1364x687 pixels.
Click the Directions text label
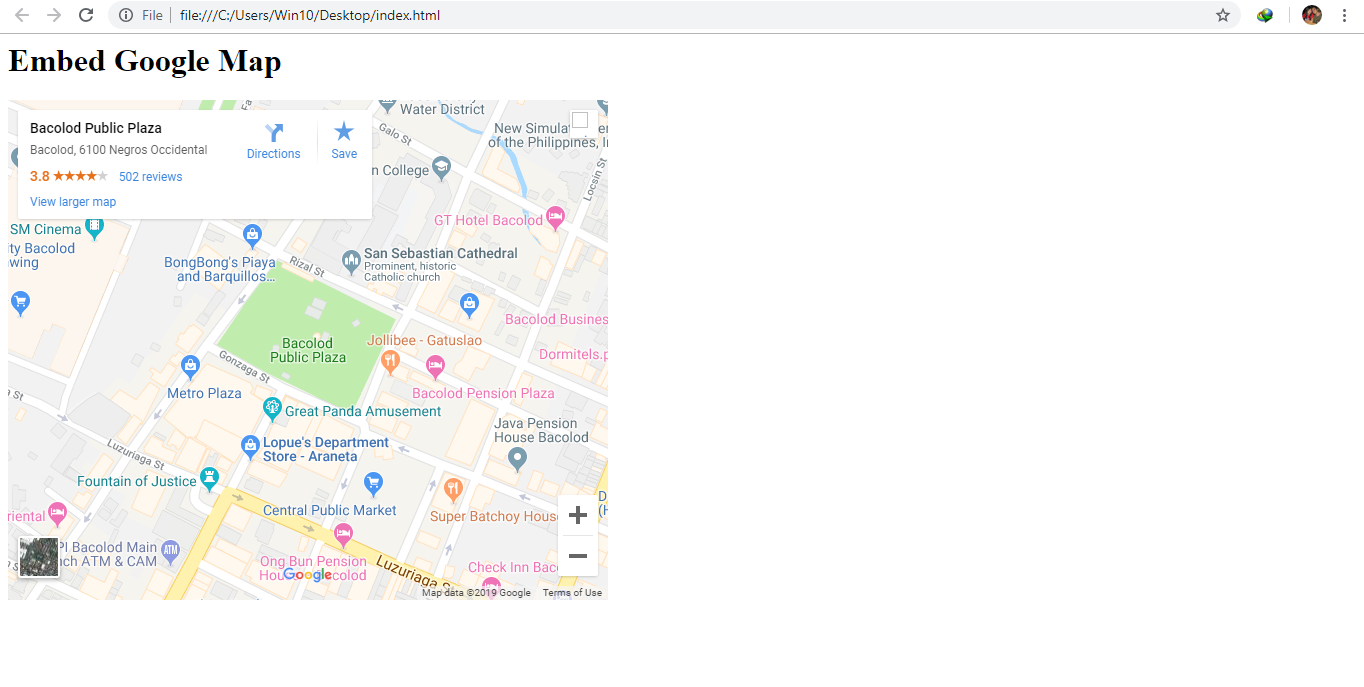click(x=274, y=154)
